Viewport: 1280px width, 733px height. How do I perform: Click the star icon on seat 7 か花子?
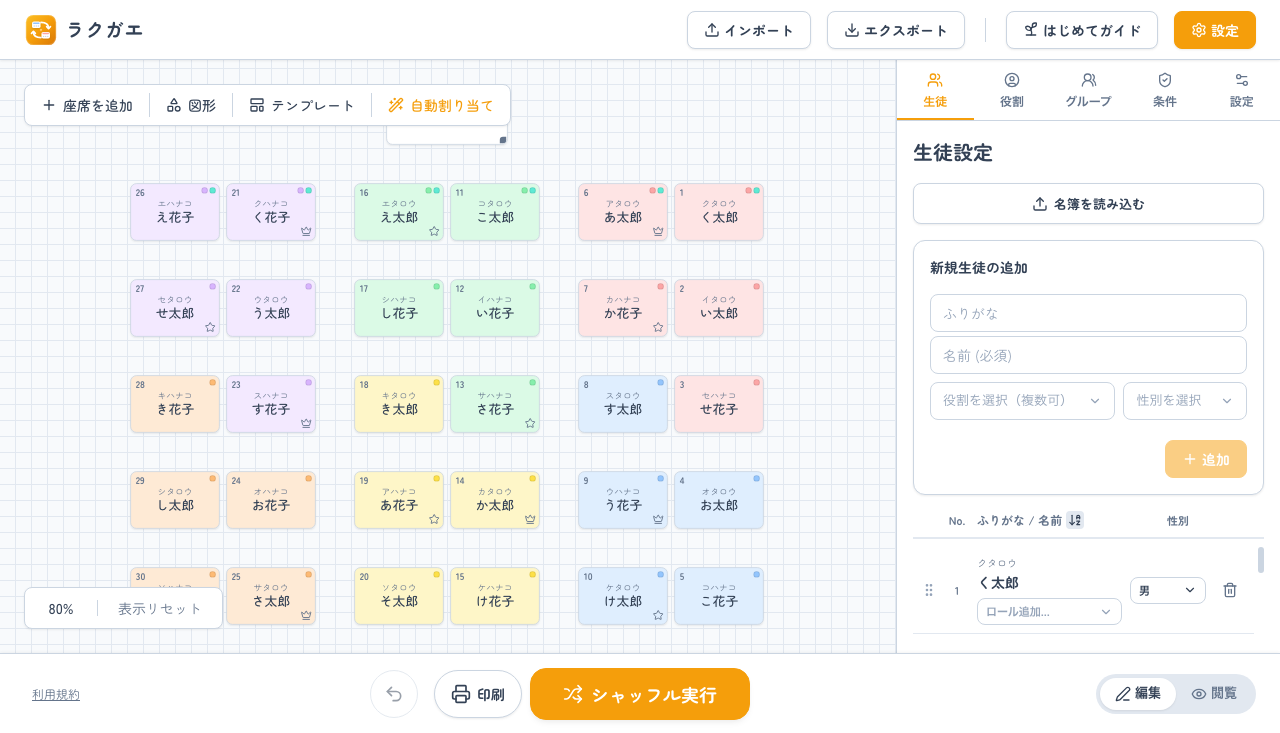click(658, 327)
